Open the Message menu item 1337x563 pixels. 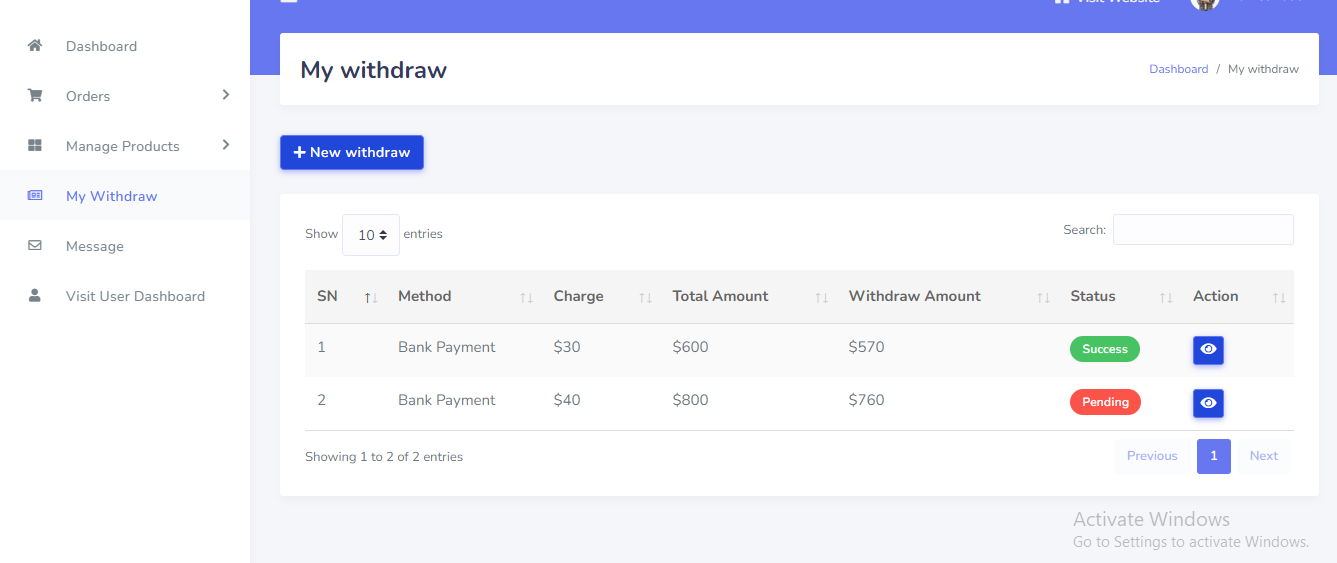click(x=95, y=246)
